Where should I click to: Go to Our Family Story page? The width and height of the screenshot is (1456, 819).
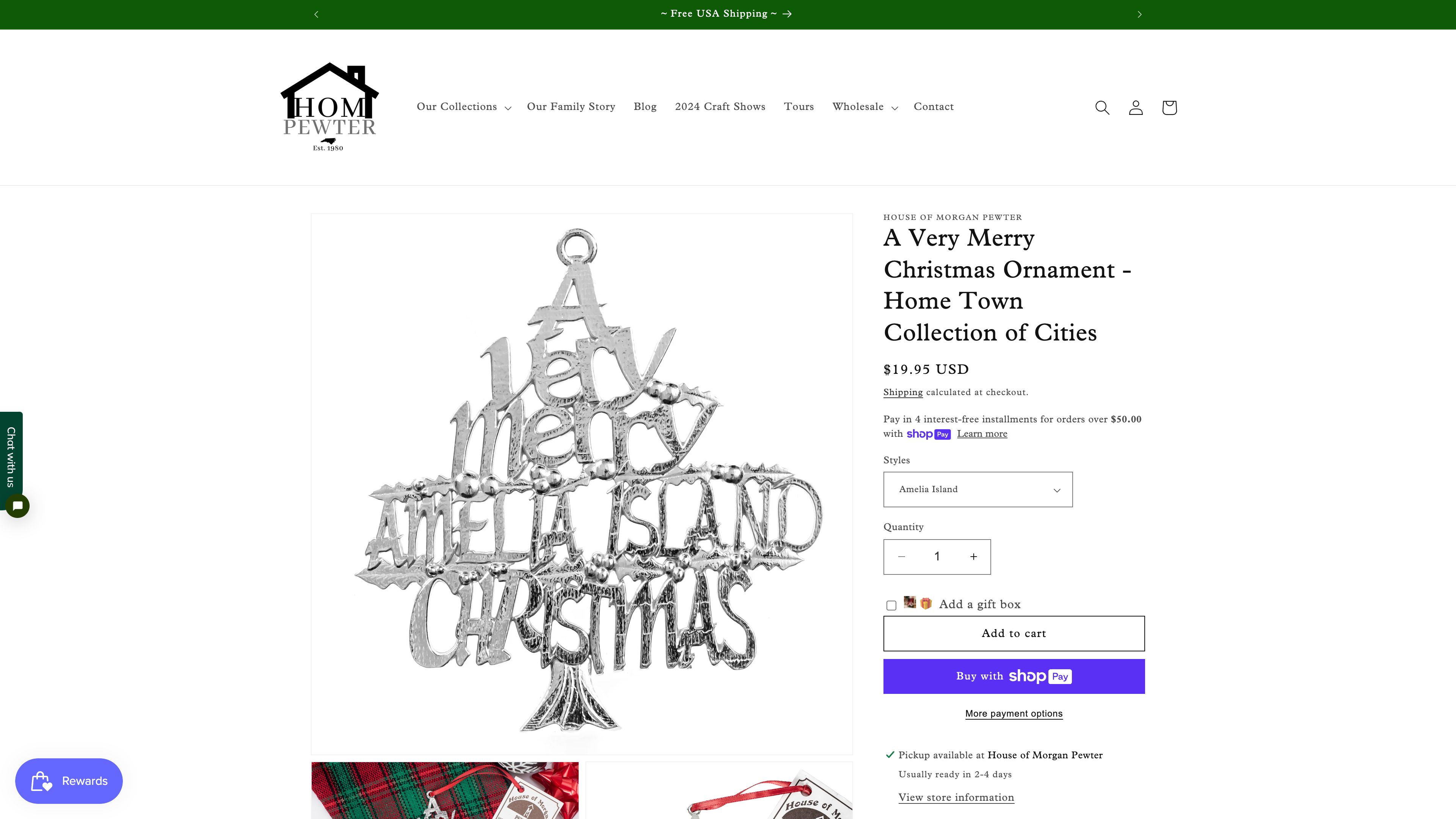571,107
